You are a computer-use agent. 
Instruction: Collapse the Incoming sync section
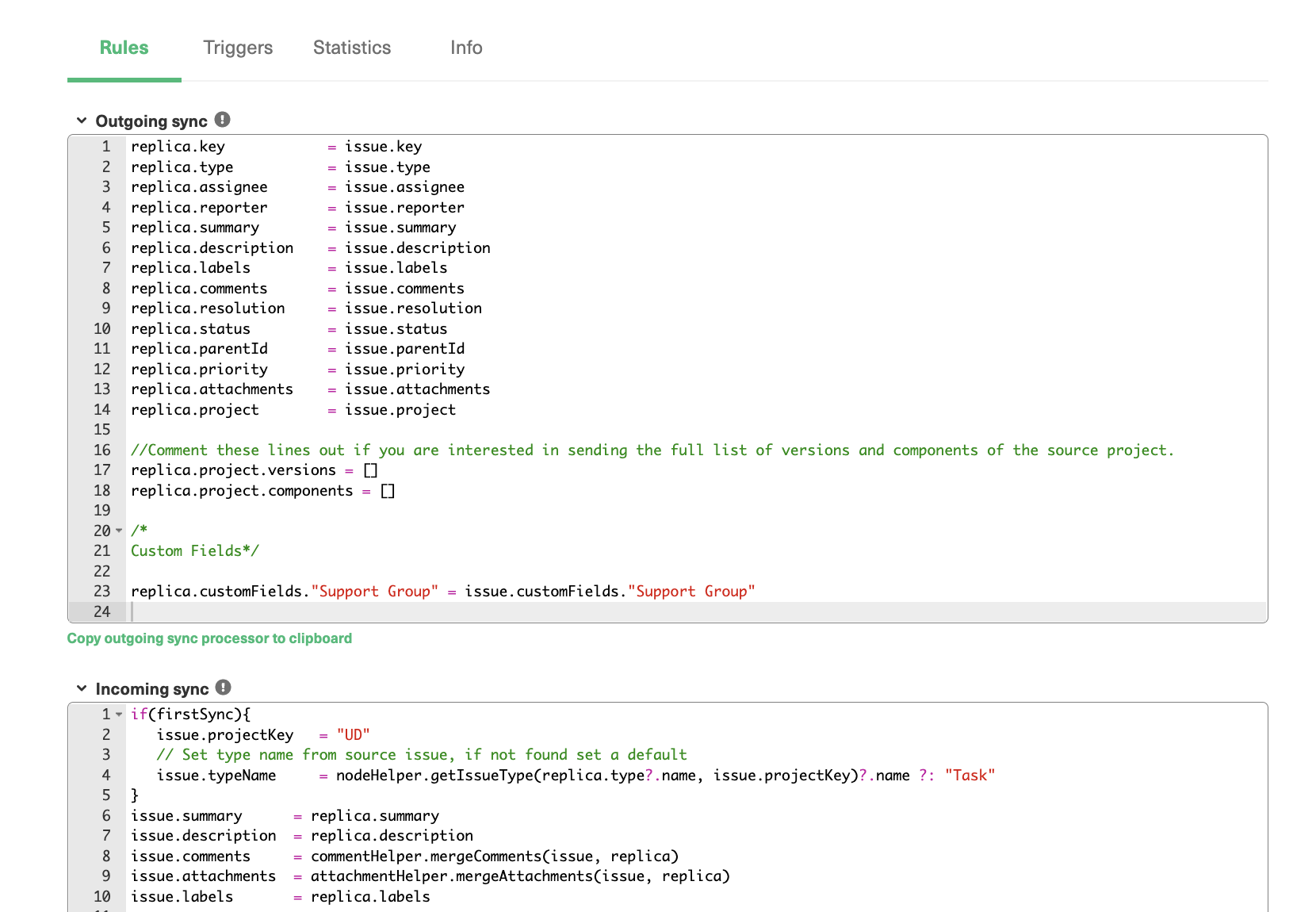pyautogui.click(x=82, y=688)
